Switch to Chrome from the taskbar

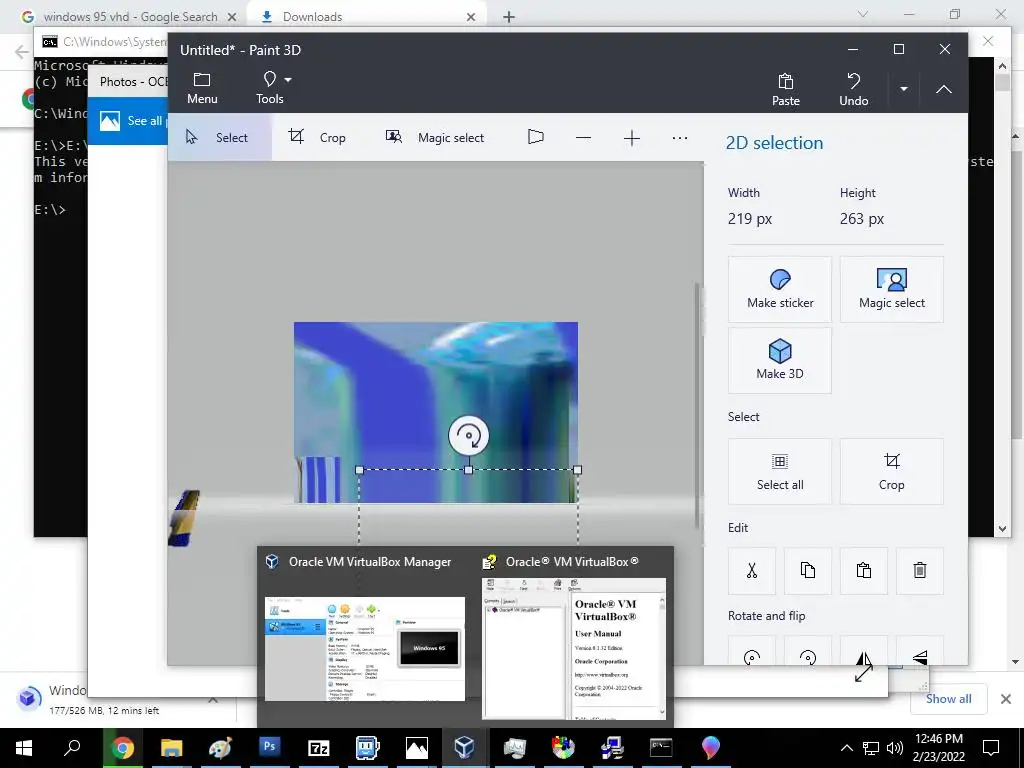pos(122,748)
